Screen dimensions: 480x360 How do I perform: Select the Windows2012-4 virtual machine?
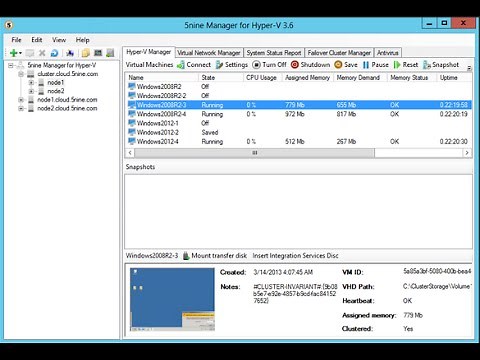pos(299,141)
